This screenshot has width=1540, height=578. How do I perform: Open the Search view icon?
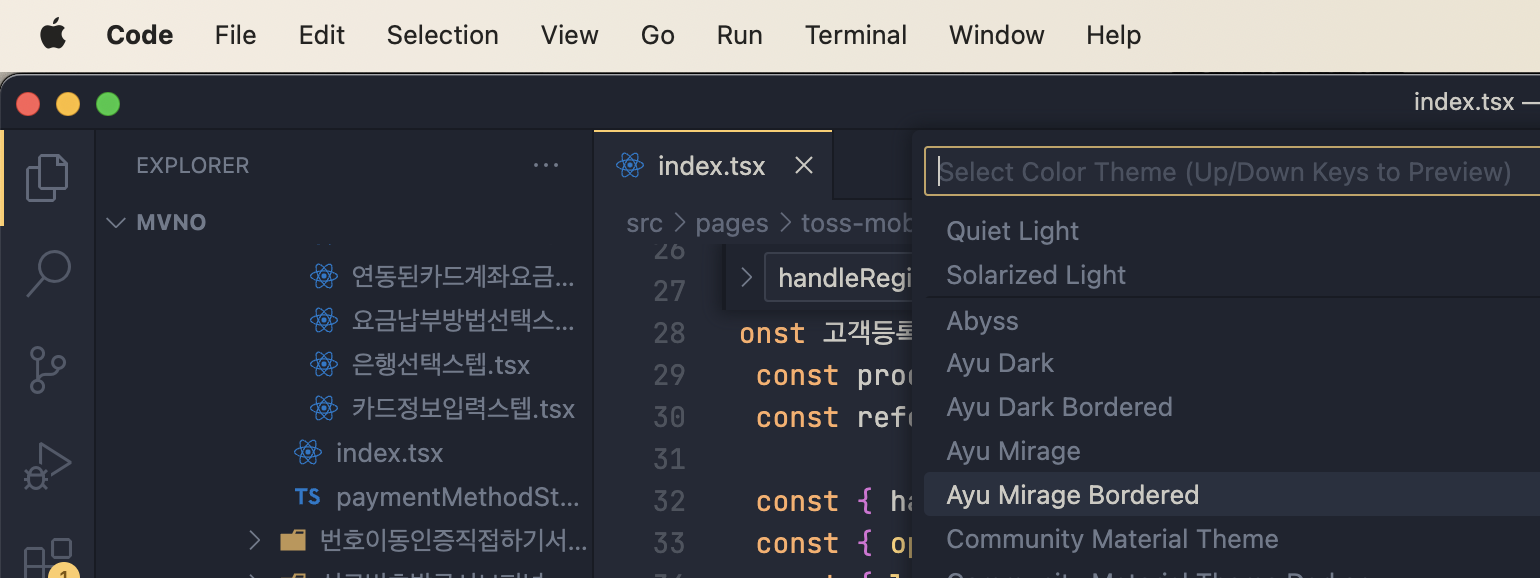point(47,273)
